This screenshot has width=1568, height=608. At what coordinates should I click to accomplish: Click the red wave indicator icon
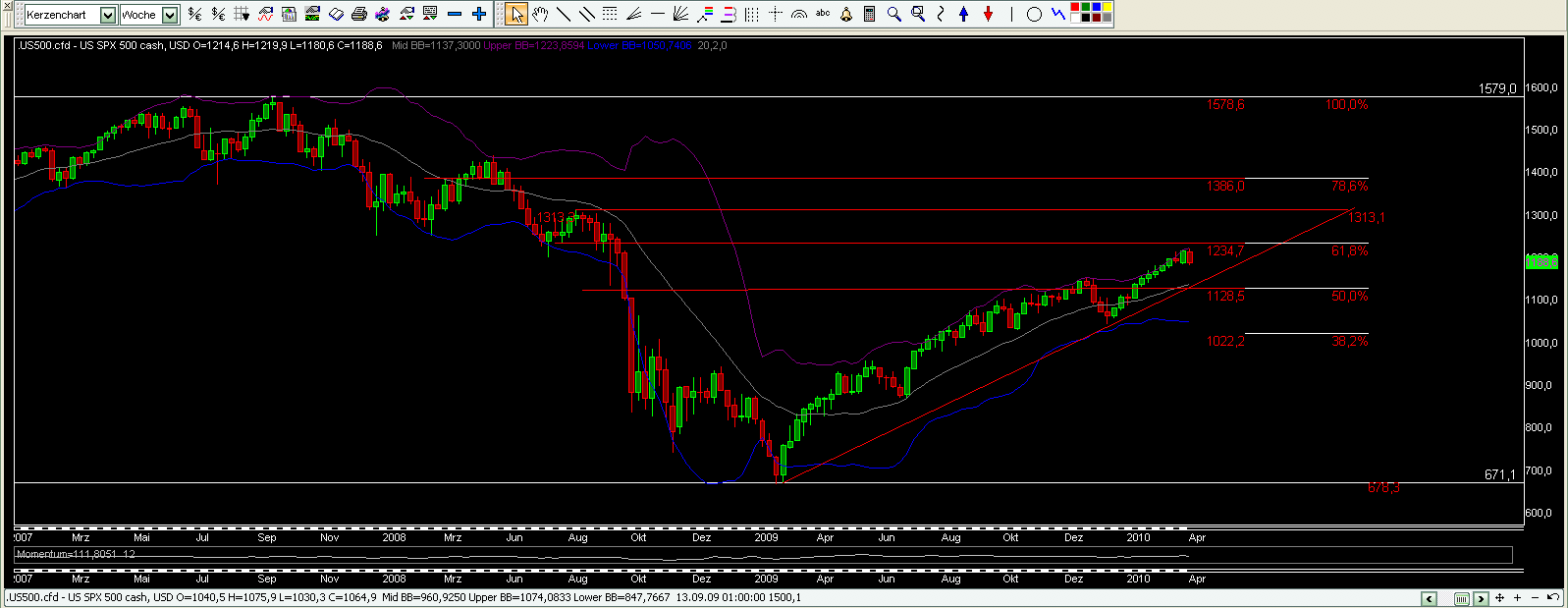coord(265,14)
